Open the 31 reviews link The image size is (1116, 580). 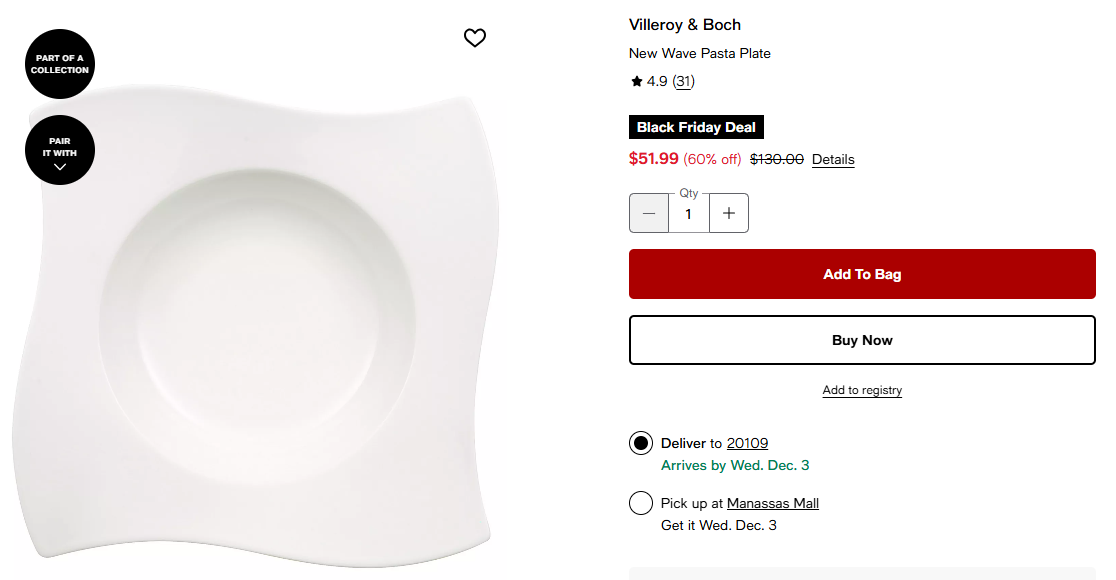pyautogui.click(x=683, y=82)
